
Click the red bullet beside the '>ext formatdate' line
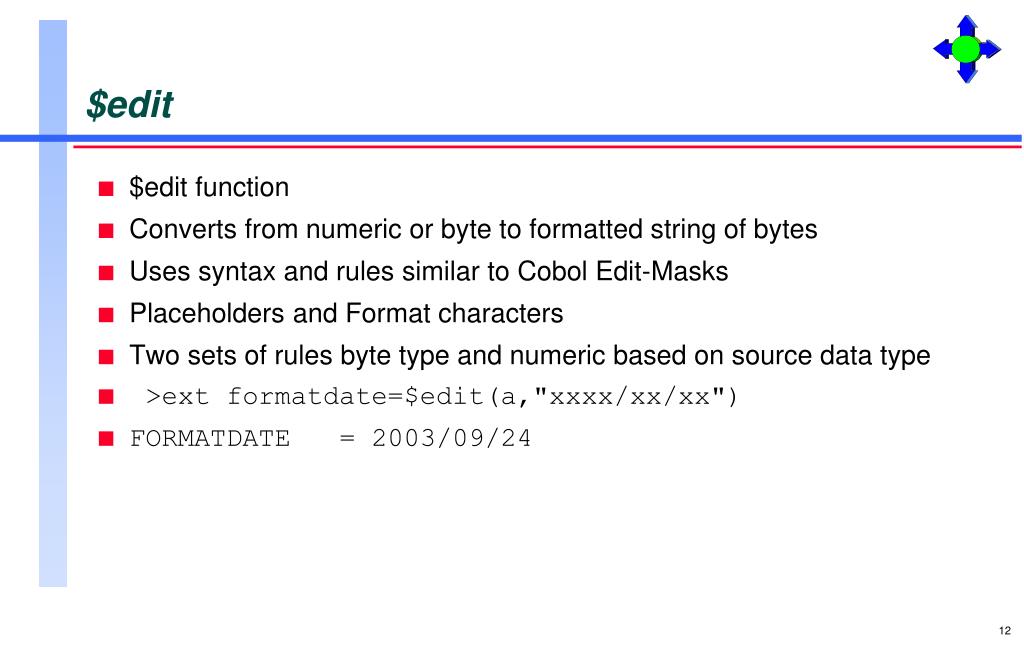[x=106, y=396]
